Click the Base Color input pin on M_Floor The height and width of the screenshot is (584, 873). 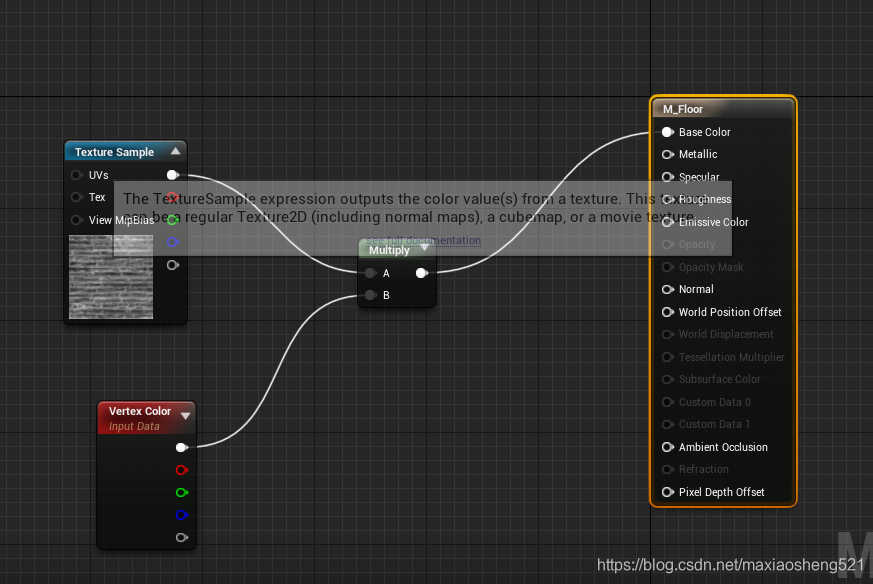pyautogui.click(x=668, y=132)
